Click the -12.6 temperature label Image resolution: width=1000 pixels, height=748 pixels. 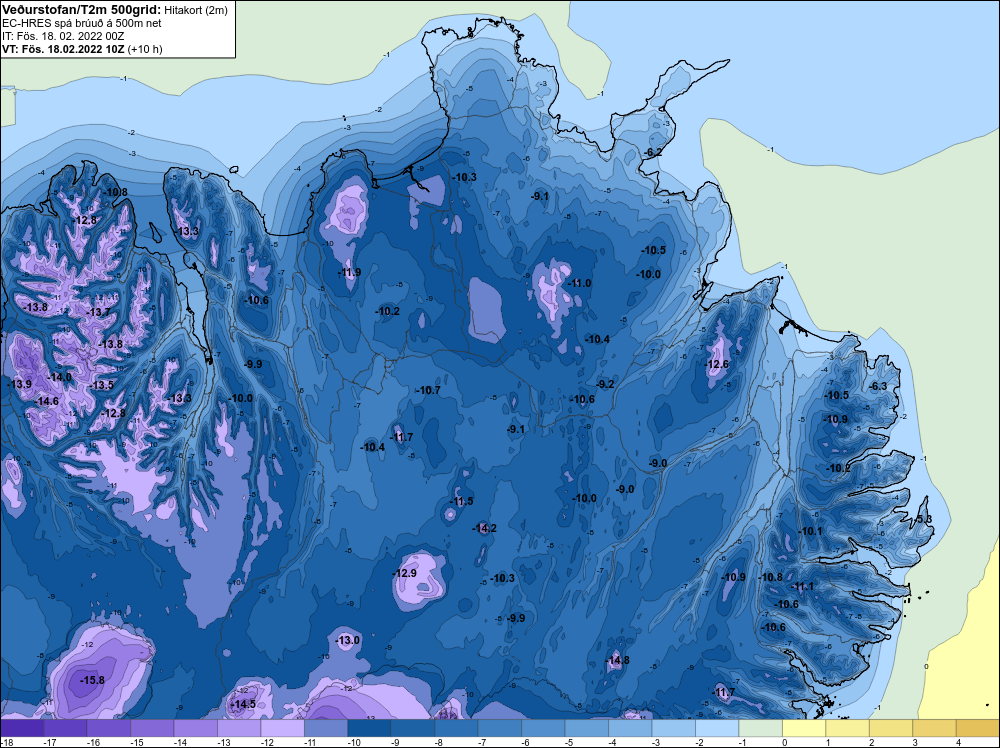tap(717, 365)
